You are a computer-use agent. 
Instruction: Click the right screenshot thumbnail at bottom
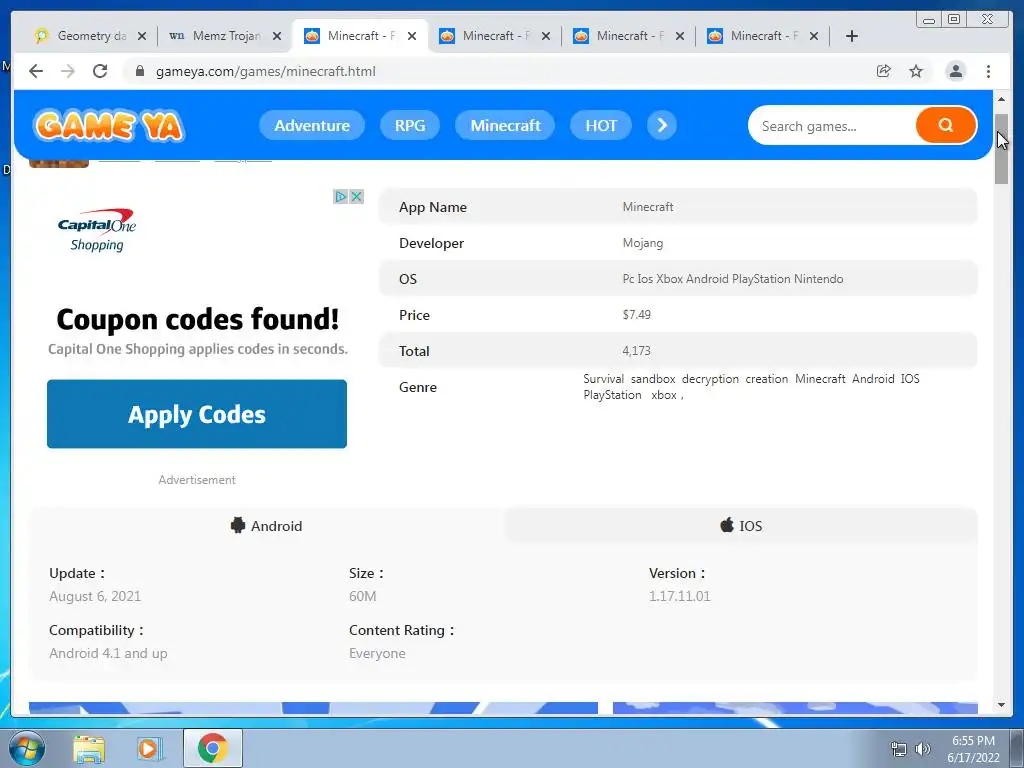(x=795, y=708)
